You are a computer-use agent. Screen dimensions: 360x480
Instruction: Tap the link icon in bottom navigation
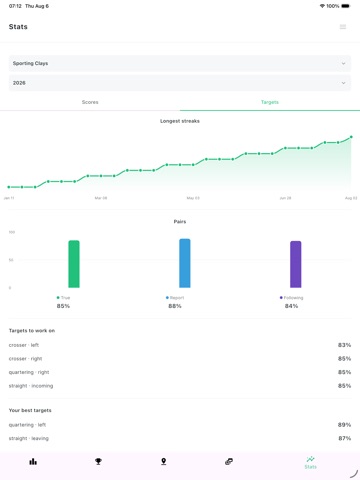[x=229, y=461]
